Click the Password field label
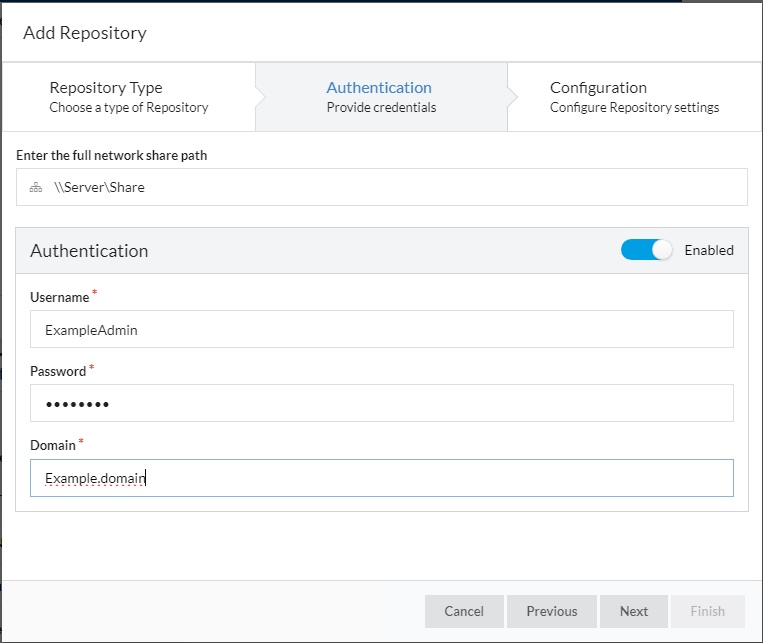Screen dimensions: 763x643 click(58, 371)
